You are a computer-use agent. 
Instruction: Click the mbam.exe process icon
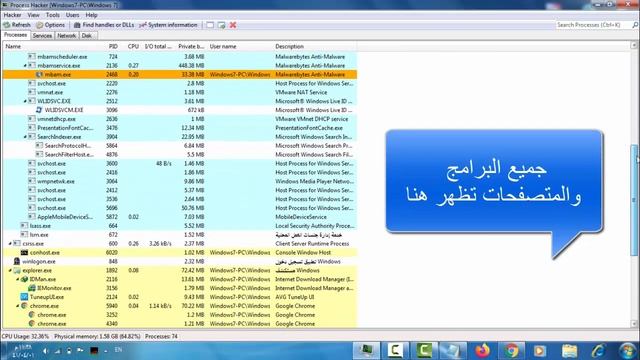click(x=39, y=75)
